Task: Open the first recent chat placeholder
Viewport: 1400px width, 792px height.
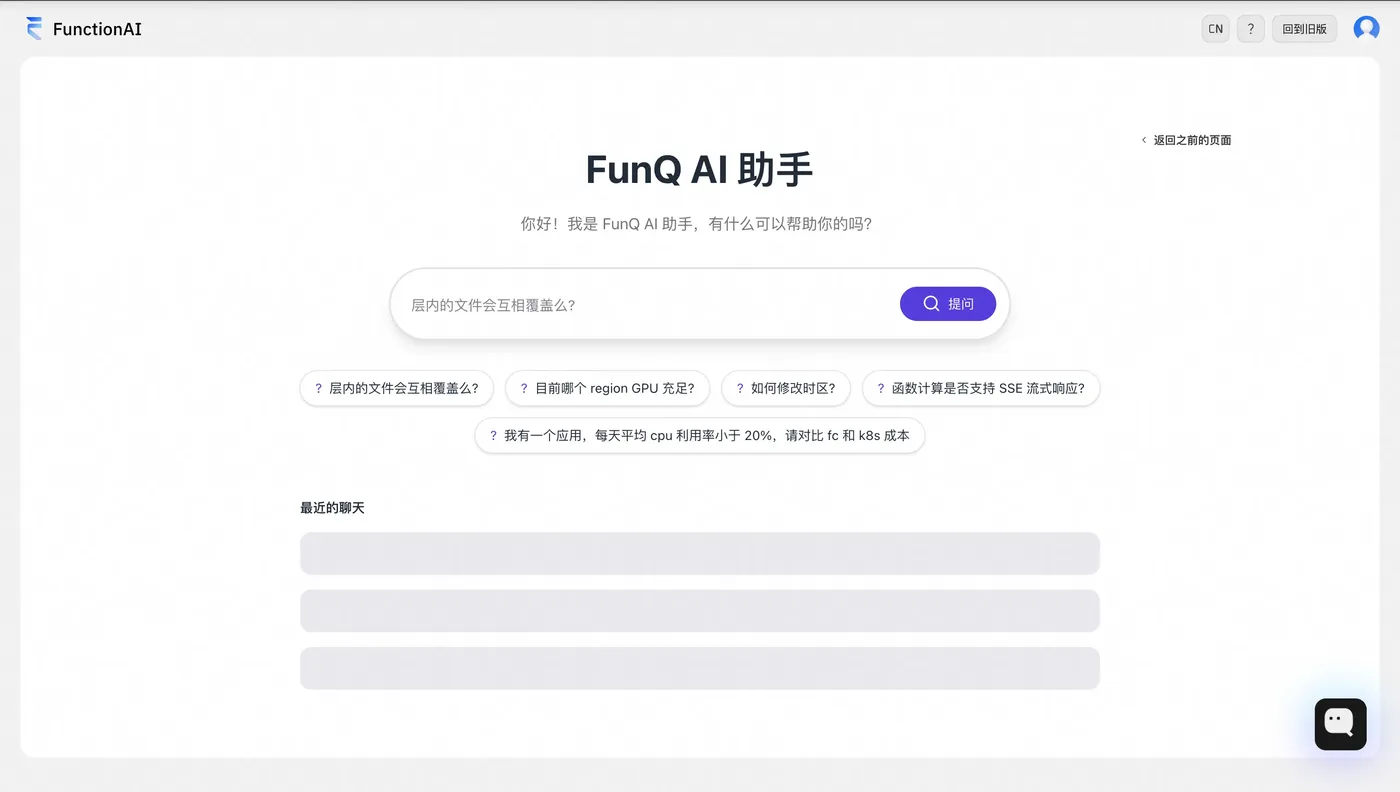Action: [700, 553]
